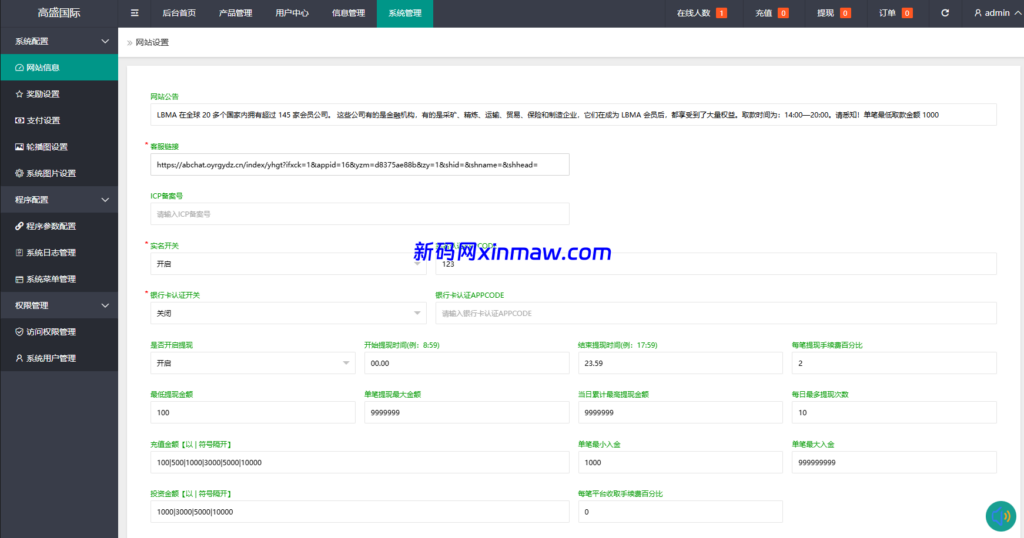Image resolution: width=1024 pixels, height=538 pixels.
Task: Select the 系统管理 top menu tab
Action: (405, 13)
